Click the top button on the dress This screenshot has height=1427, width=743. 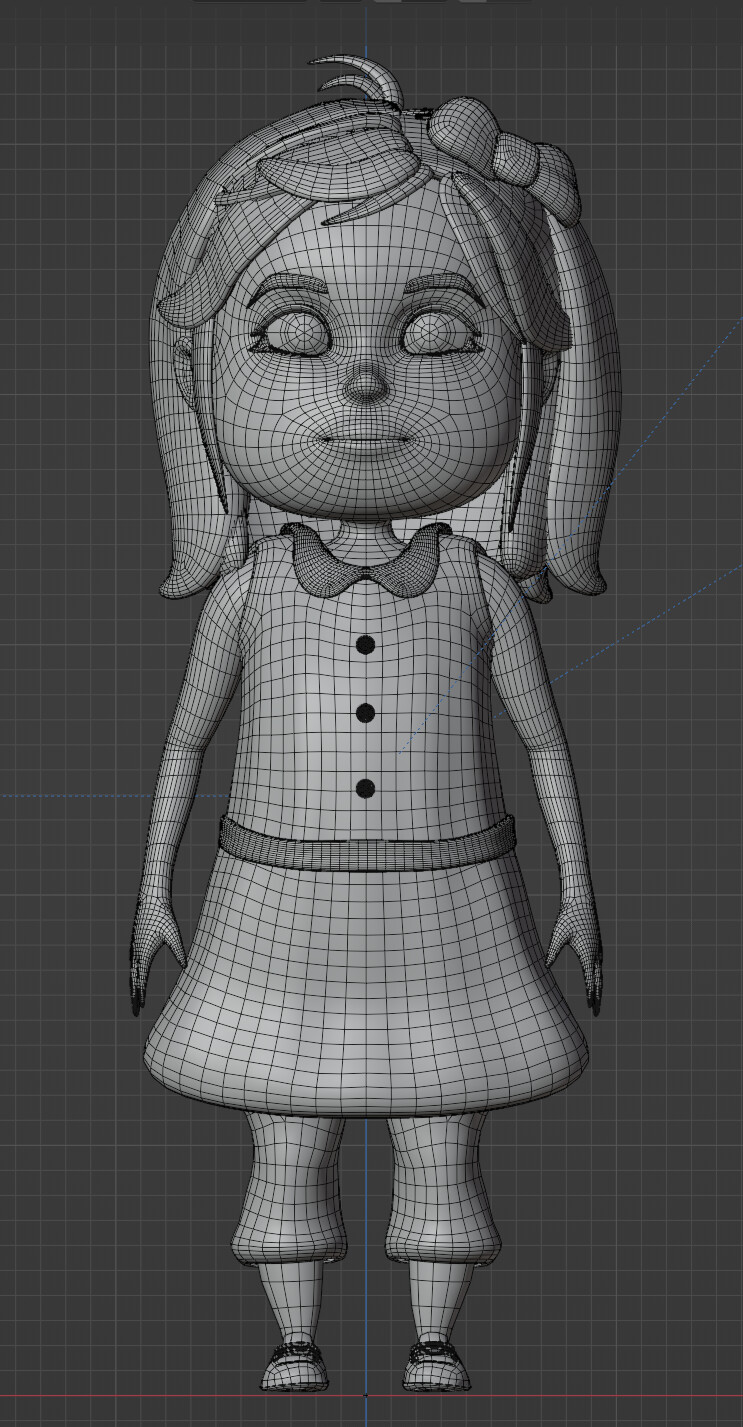tap(366, 645)
